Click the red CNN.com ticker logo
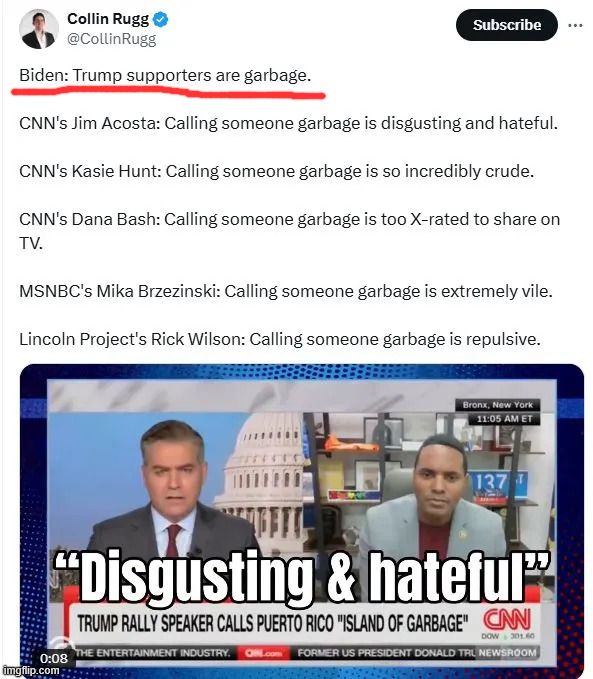Image resolution: width=593 pixels, height=679 pixels. click(263, 653)
